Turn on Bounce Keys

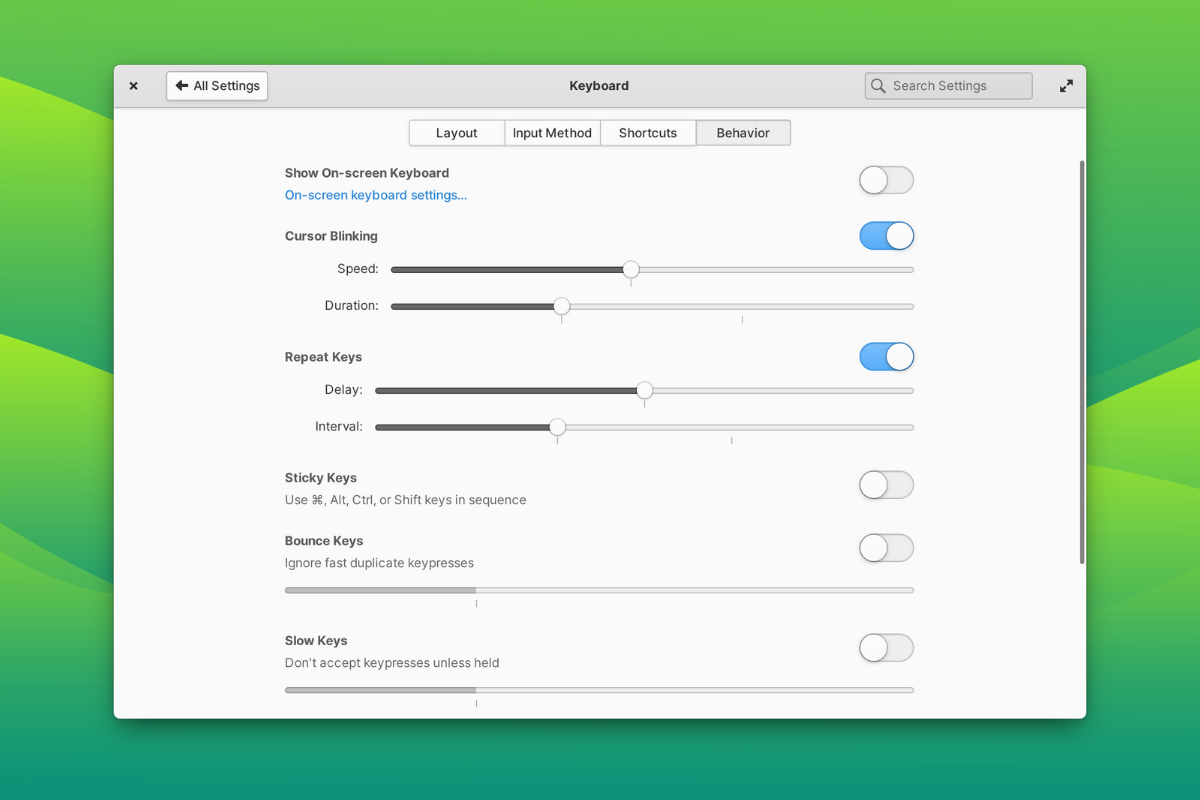[x=886, y=548]
